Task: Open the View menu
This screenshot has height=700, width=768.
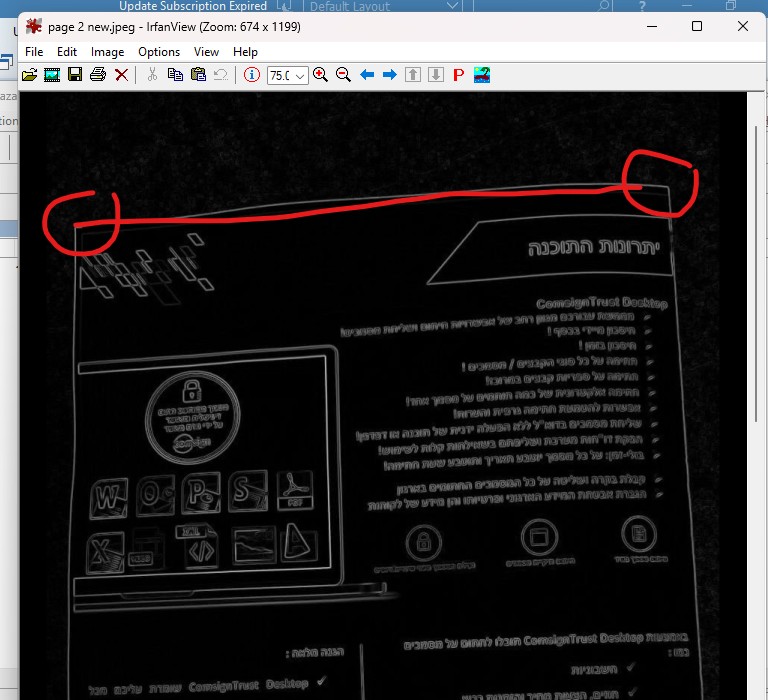Action: point(206,52)
